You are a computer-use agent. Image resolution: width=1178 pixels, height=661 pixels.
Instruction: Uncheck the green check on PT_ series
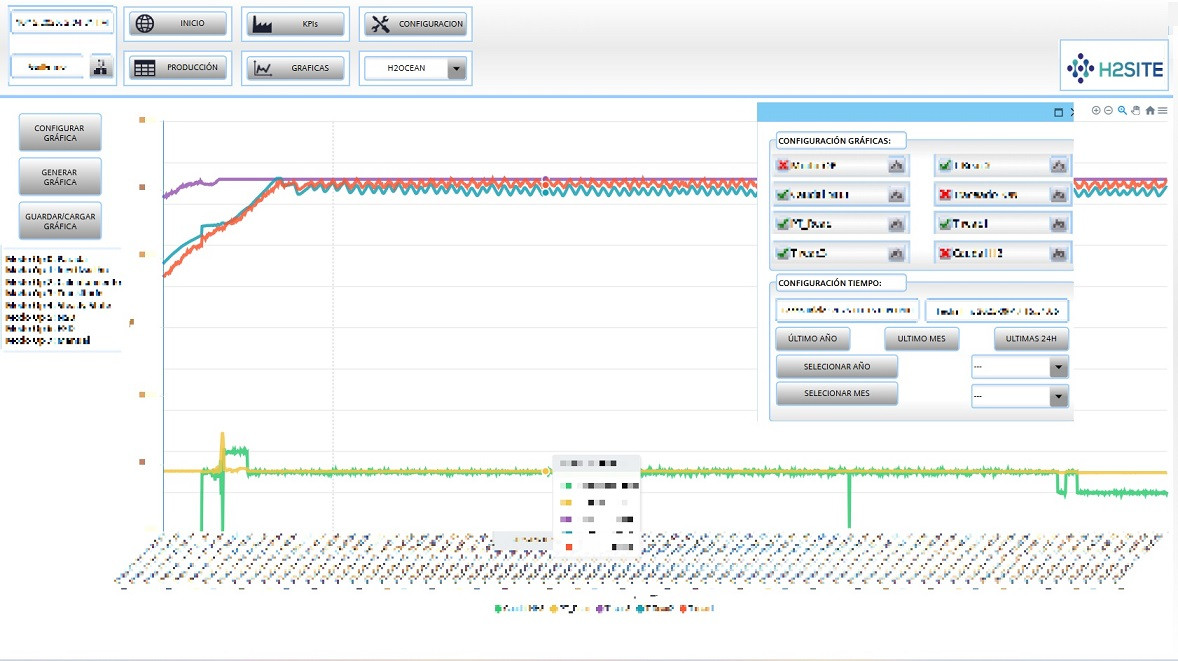783,225
